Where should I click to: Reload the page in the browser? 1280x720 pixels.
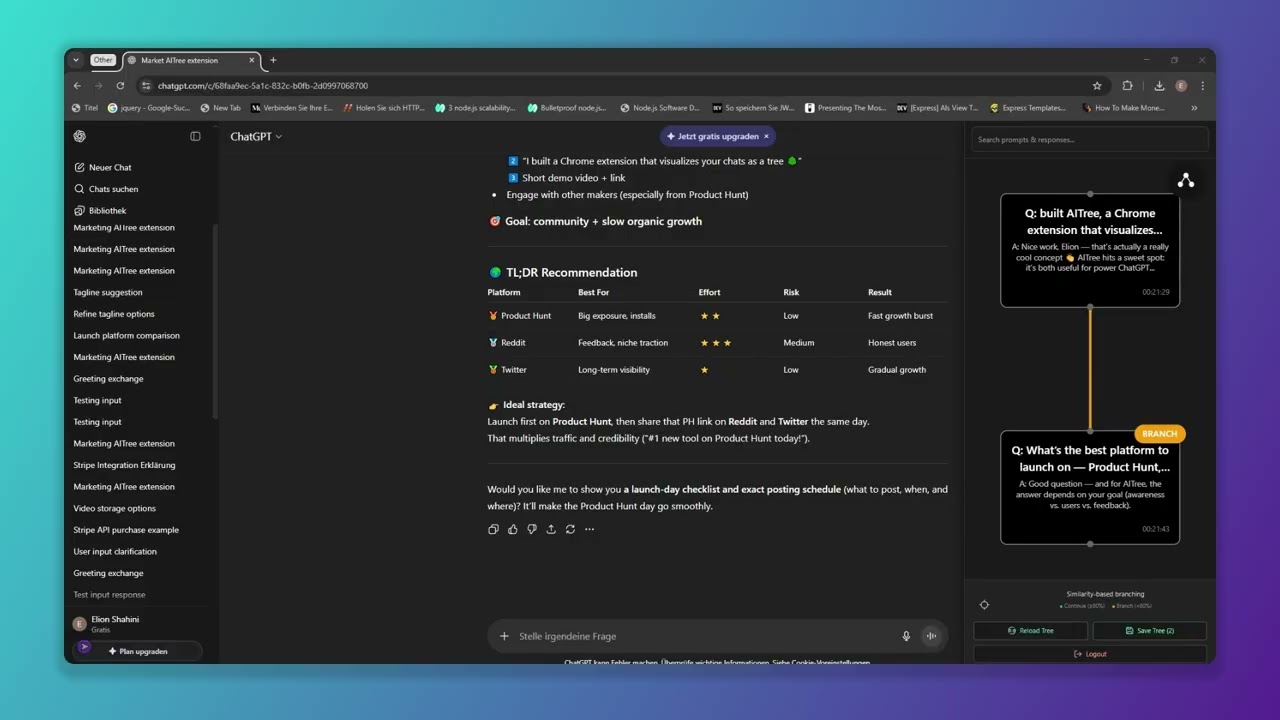click(120, 86)
